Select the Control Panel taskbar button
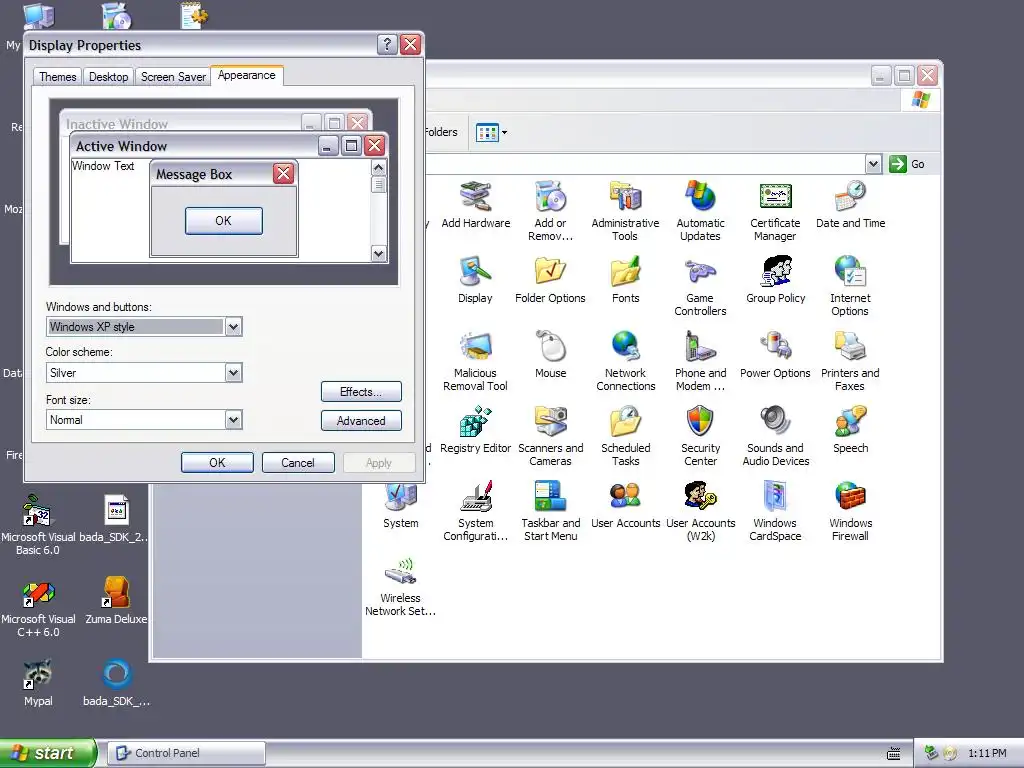 coord(187,753)
